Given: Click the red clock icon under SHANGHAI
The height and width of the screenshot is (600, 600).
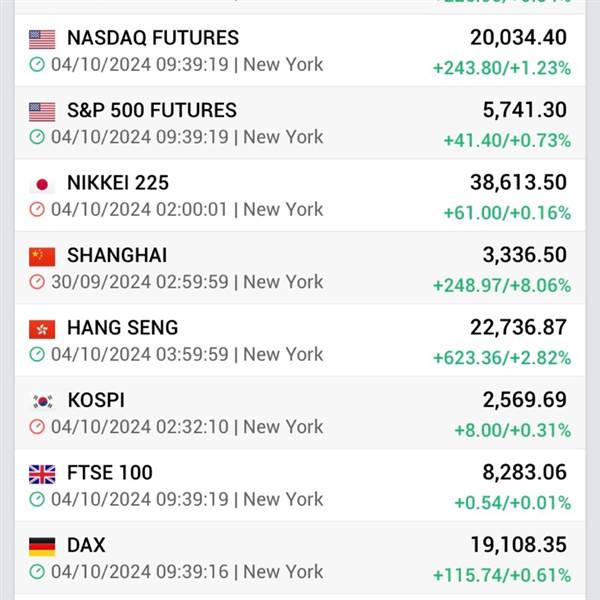Looking at the screenshot, I should pyautogui.click(x=37, y=282).
